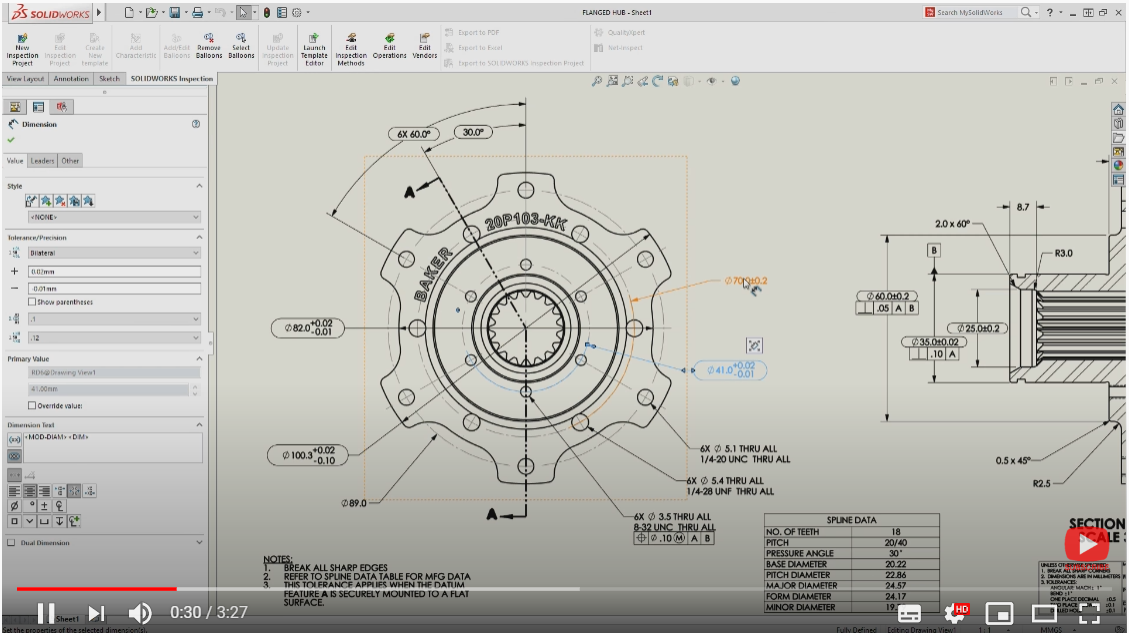Image resolution: width=1129 pixels, height=633 pixels.
Task: Click the Options gear icon
Action: click(297, 12)
